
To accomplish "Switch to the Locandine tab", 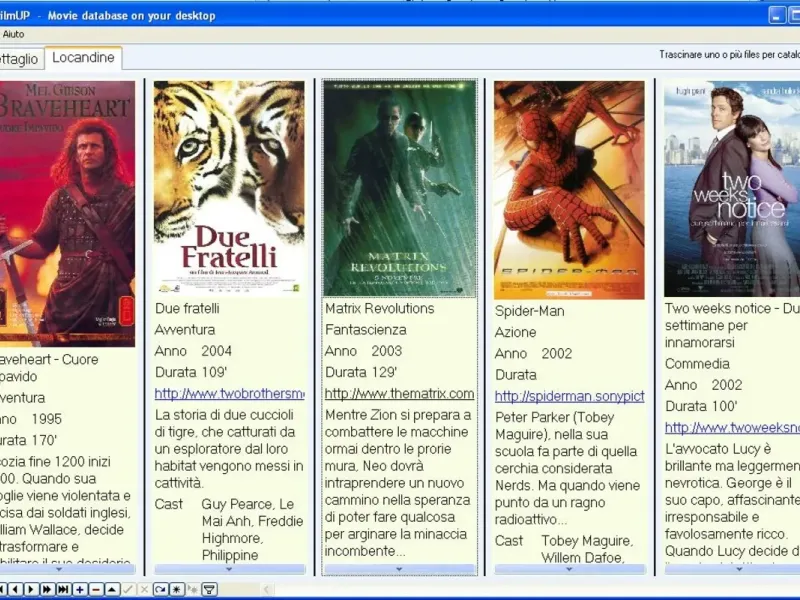I will pyautogui.click(x=83, y=58).
